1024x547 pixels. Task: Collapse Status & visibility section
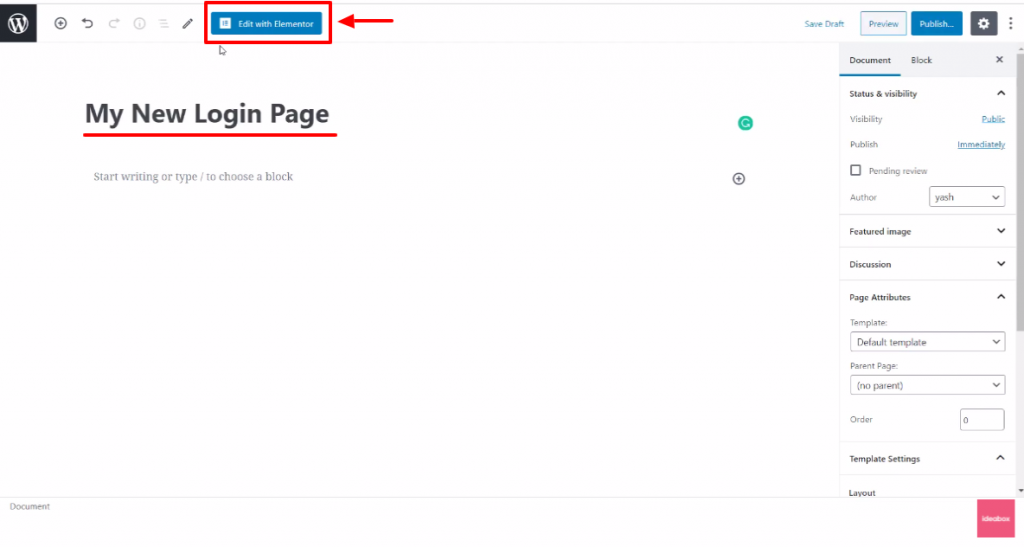click(927, 93)
